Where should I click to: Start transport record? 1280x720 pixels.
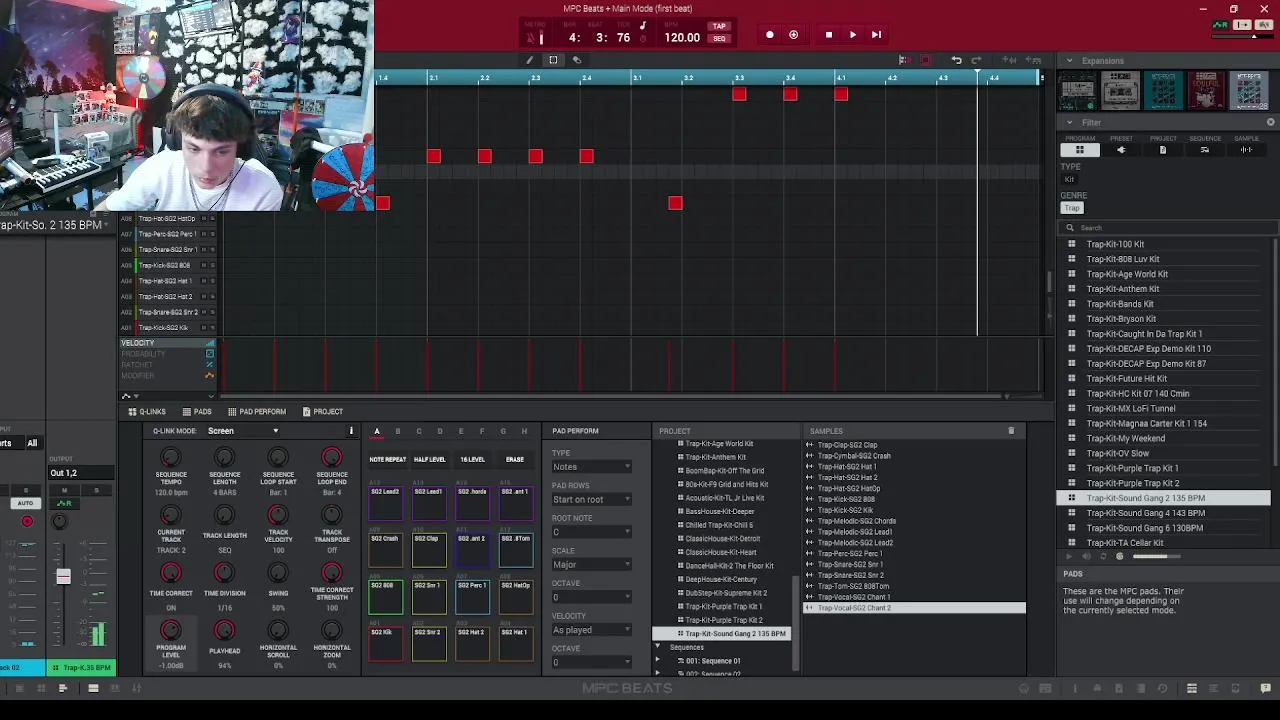769,35
